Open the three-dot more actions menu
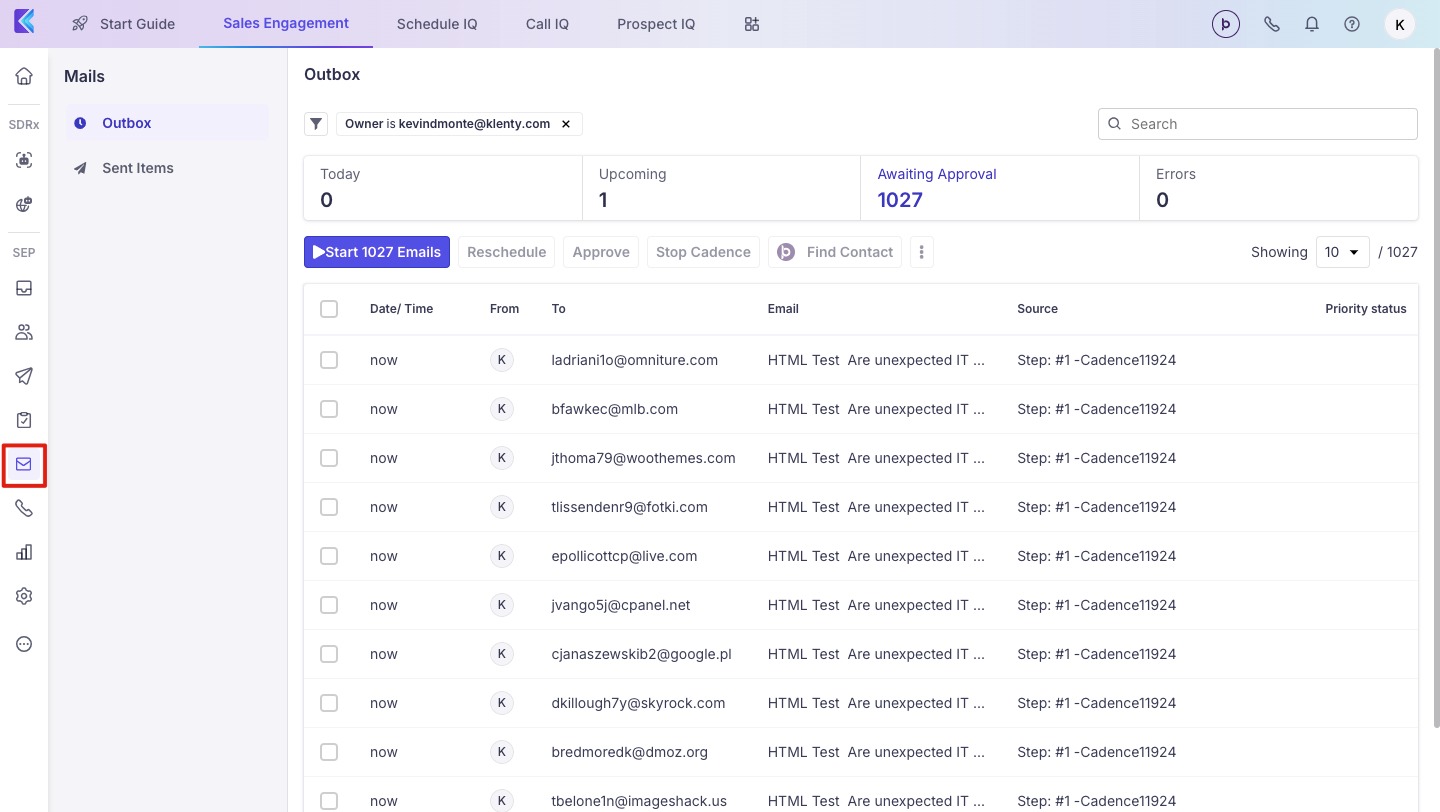The height and width of the screenshot is (812, 1440). coord(921,252)
